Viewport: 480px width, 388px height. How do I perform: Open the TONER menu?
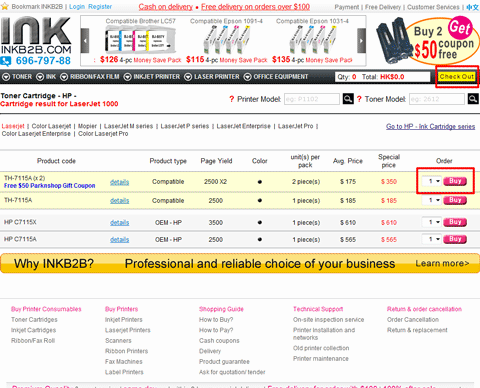17,77
